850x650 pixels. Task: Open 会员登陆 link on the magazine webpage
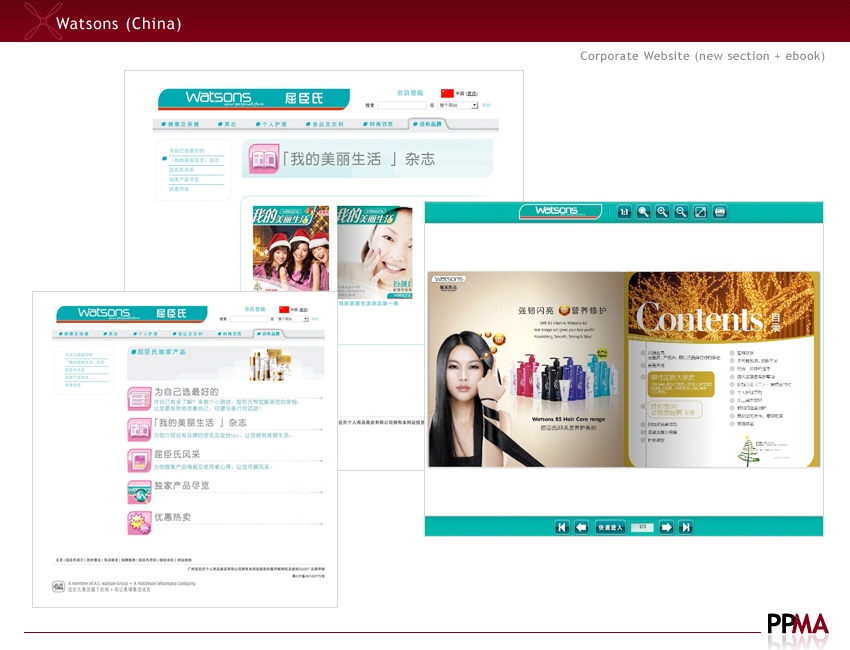tap(410, 93)
